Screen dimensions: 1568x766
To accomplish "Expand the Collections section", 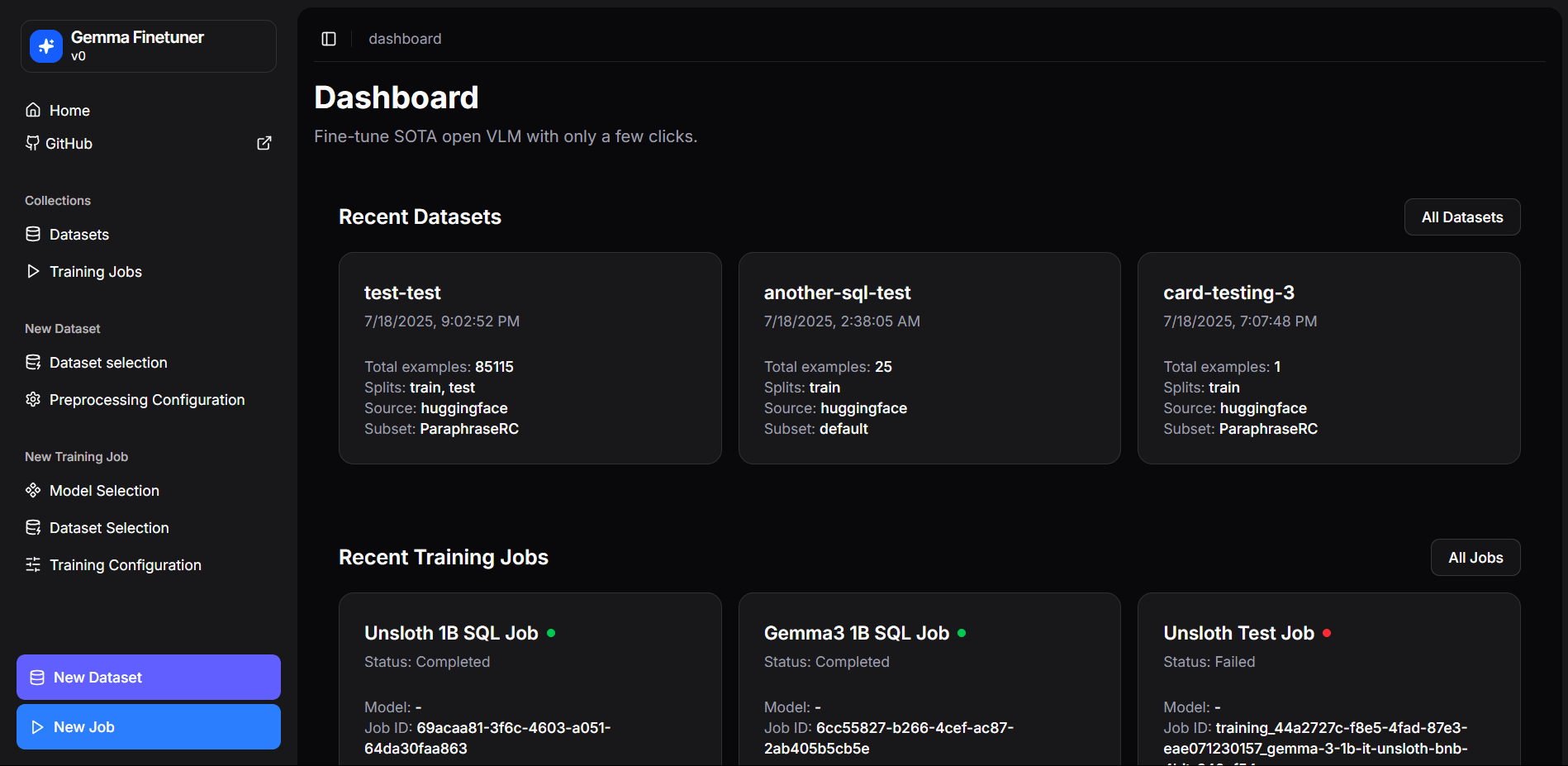I will click(x=57, y=200).
